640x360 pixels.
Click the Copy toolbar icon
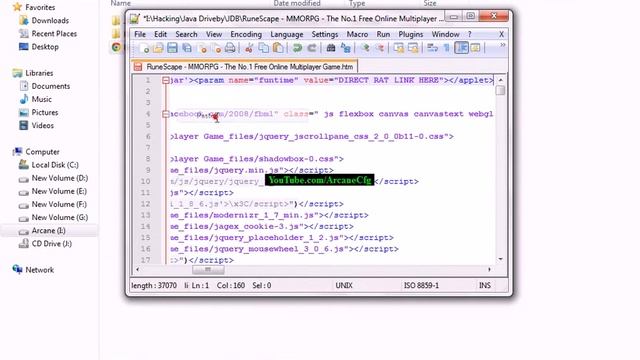tap(264, 48)
